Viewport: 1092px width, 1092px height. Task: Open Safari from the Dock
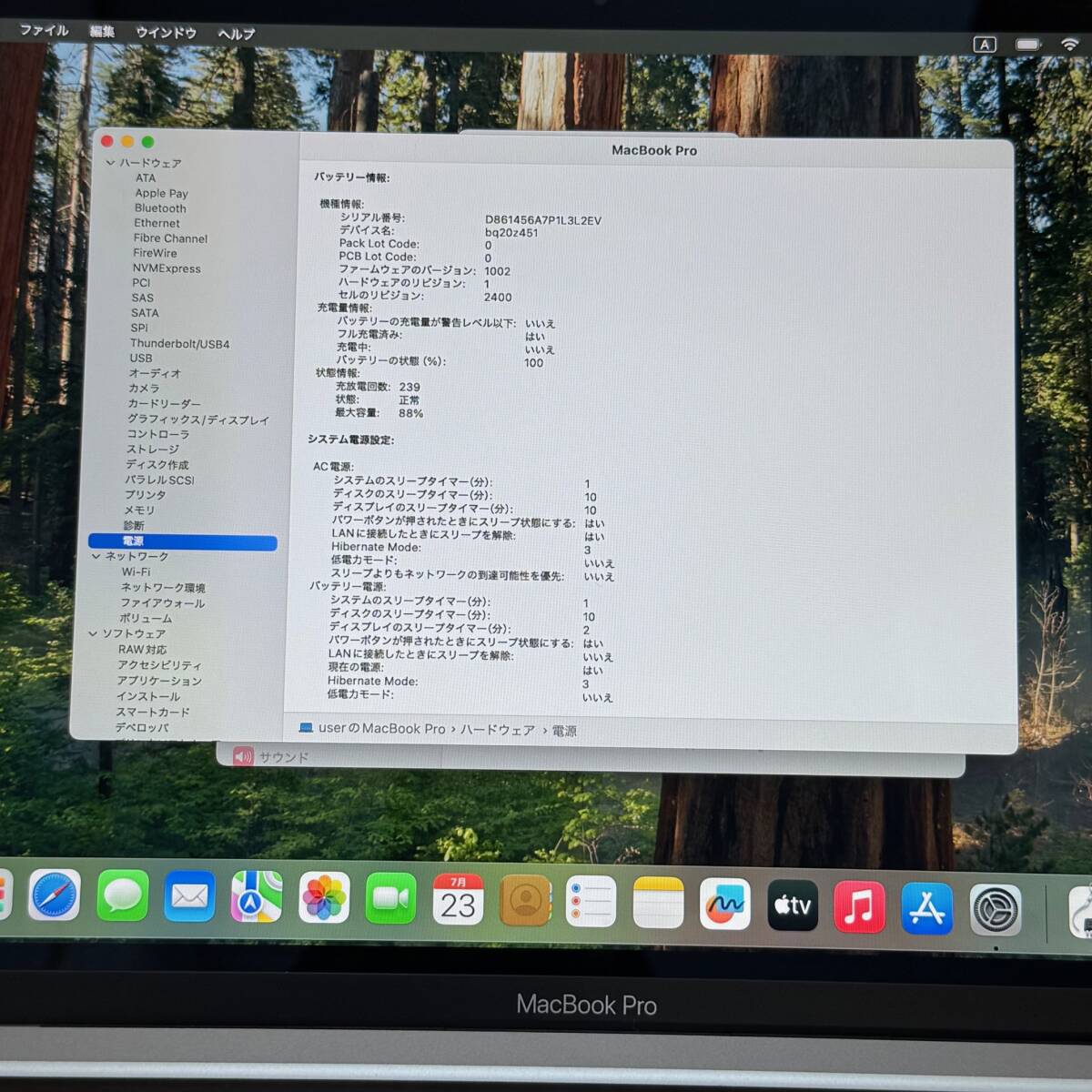click(x=55, y=895)
